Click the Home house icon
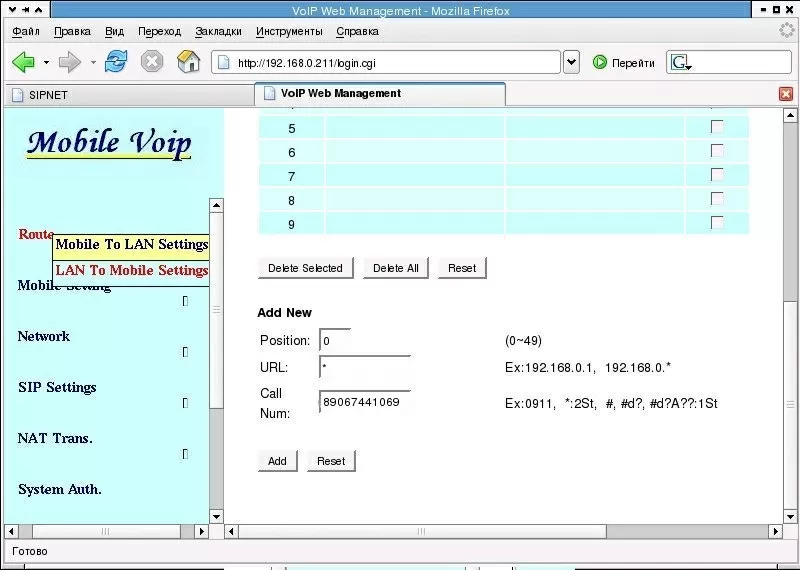The width and height of the screenshot is (800, 570). pyautogui.click(x=188, y=62)
